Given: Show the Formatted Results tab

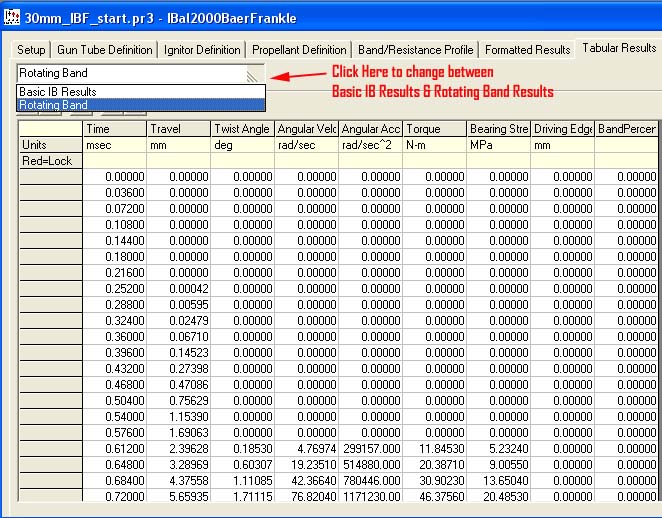Looking at the screenshot, I should tap(527, 50).
